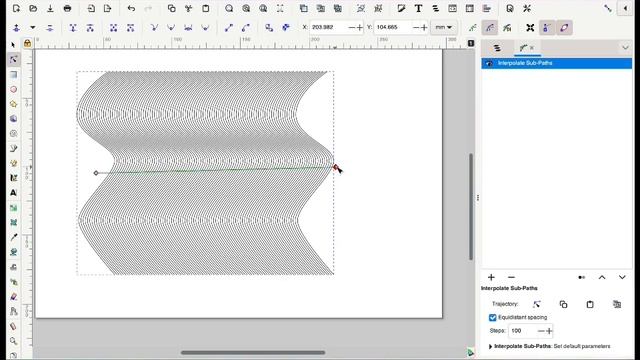Paste from clipboard
Screen dimensions: 640x360
206,8
